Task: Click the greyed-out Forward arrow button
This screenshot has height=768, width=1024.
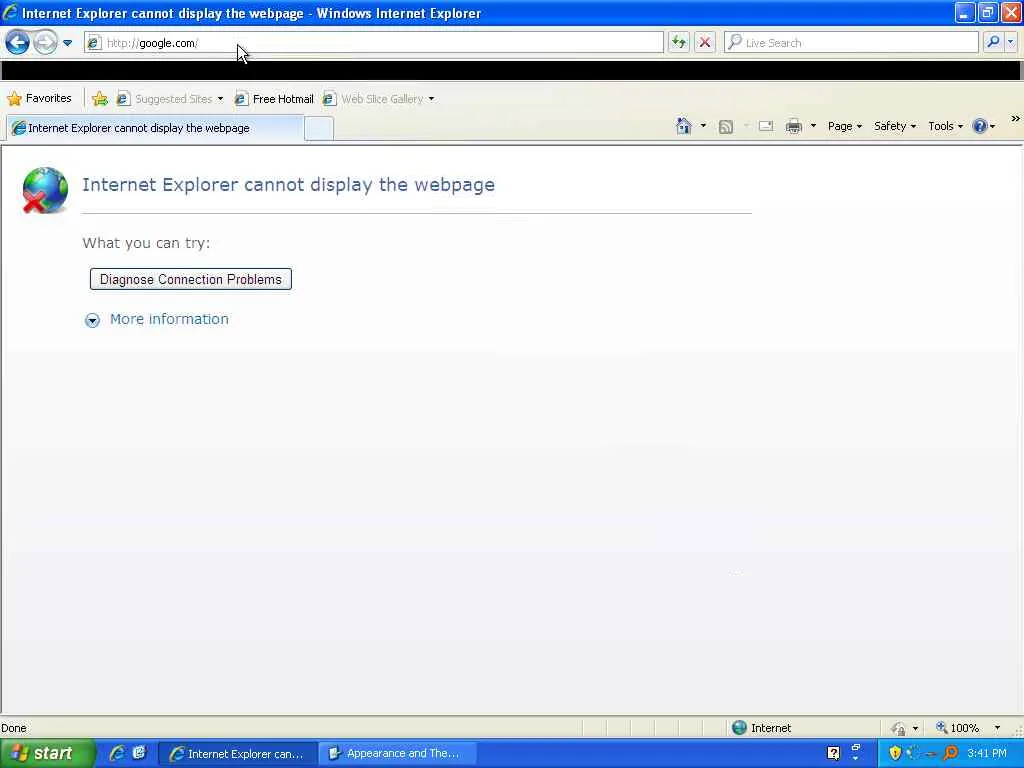Action: [x=45, y=43]
